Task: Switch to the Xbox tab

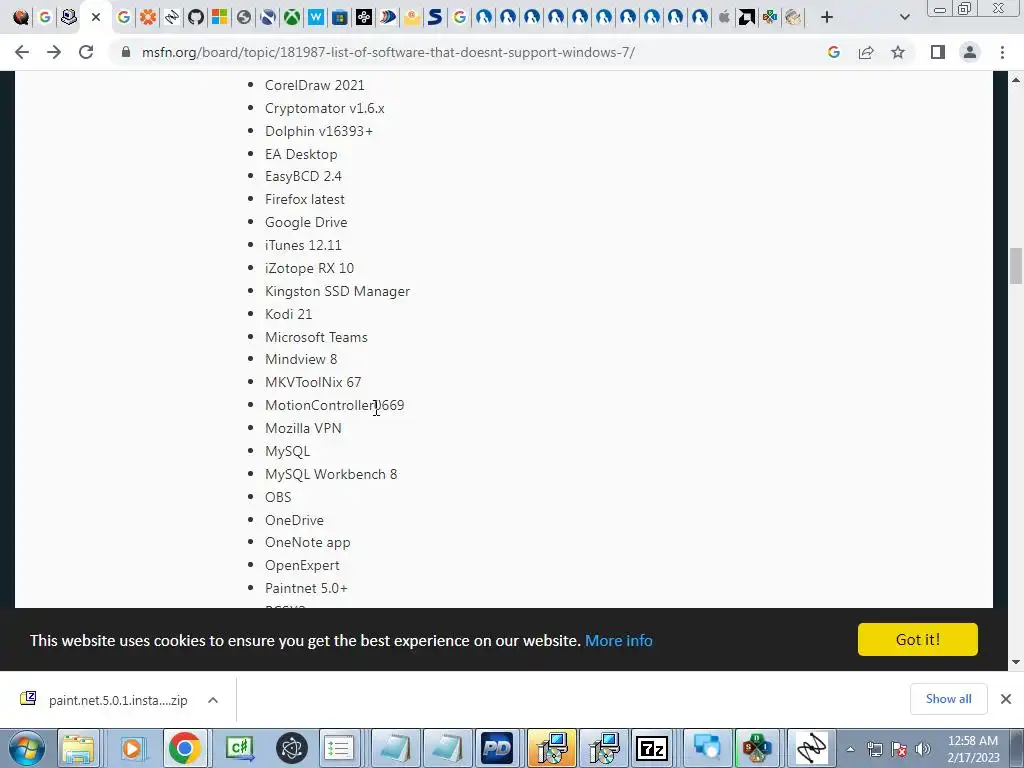Action: [x=291, y=17]
